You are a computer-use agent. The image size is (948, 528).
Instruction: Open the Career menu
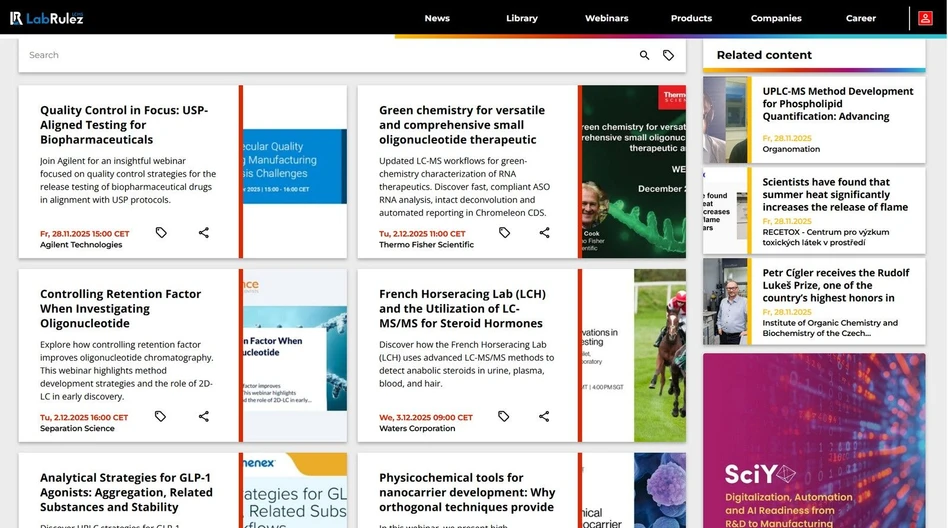(x=860, y=18)
